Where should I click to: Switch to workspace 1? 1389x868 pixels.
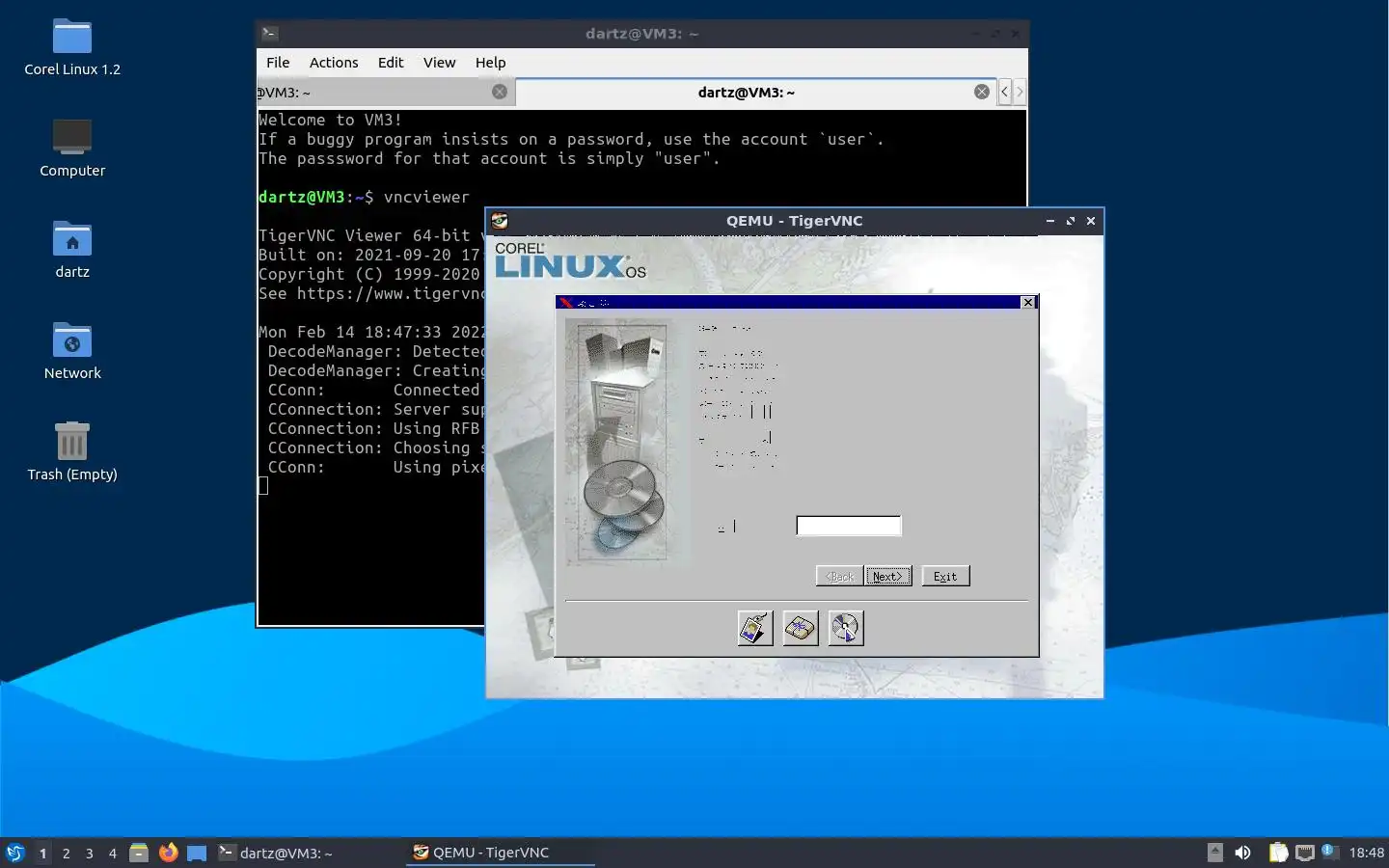42,853
